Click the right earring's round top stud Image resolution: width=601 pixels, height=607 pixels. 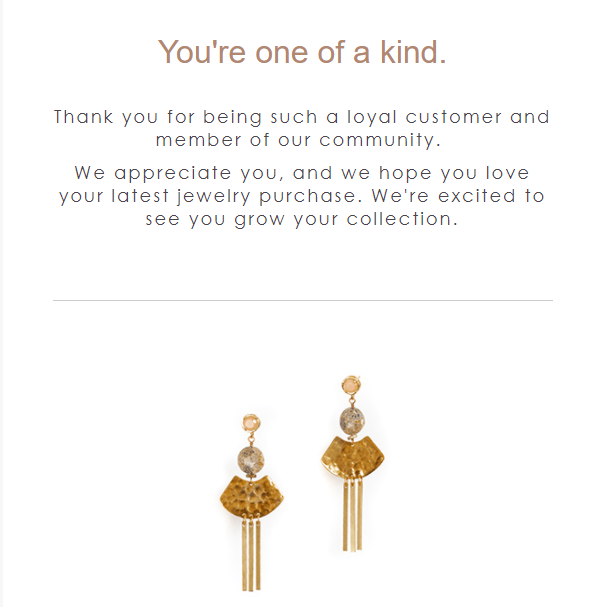pyautogui.click(x=352, y=385)
